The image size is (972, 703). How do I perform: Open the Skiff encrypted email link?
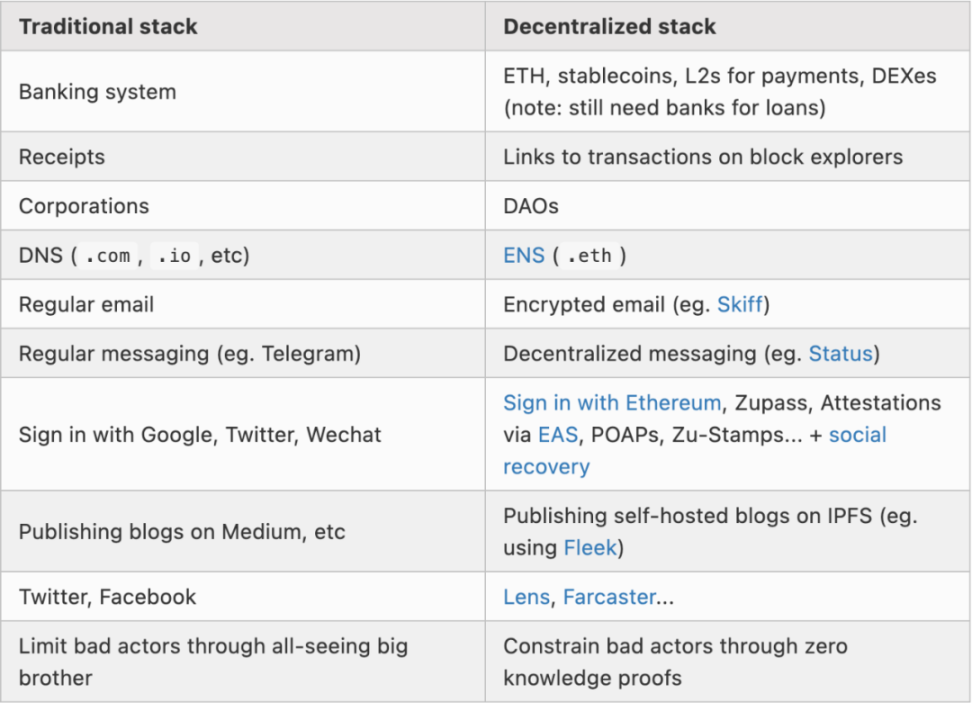[742, 304]
